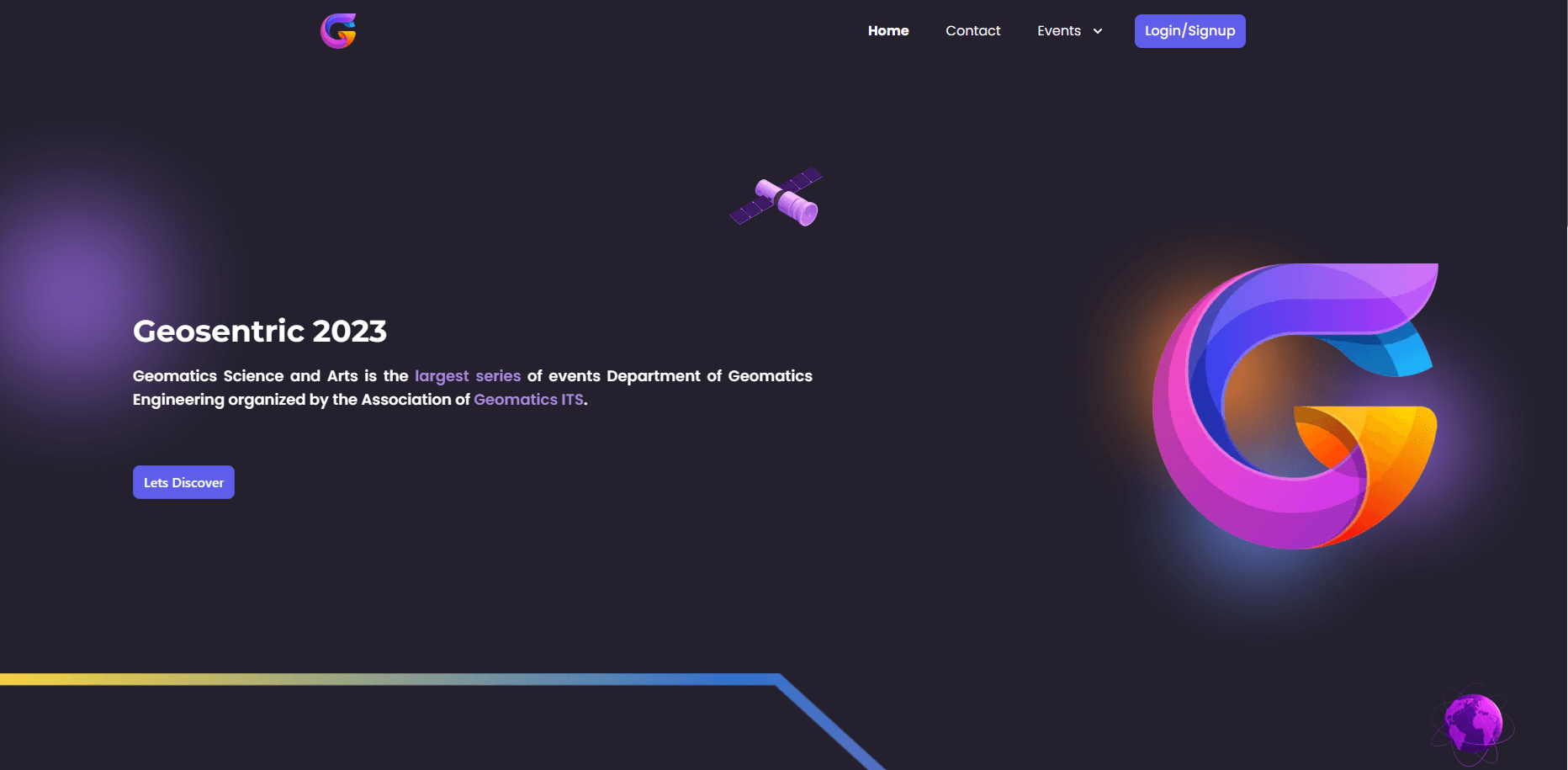Click the Geosentric G logo in navbar
The image size is (1568, 770).
coord(338,31)
